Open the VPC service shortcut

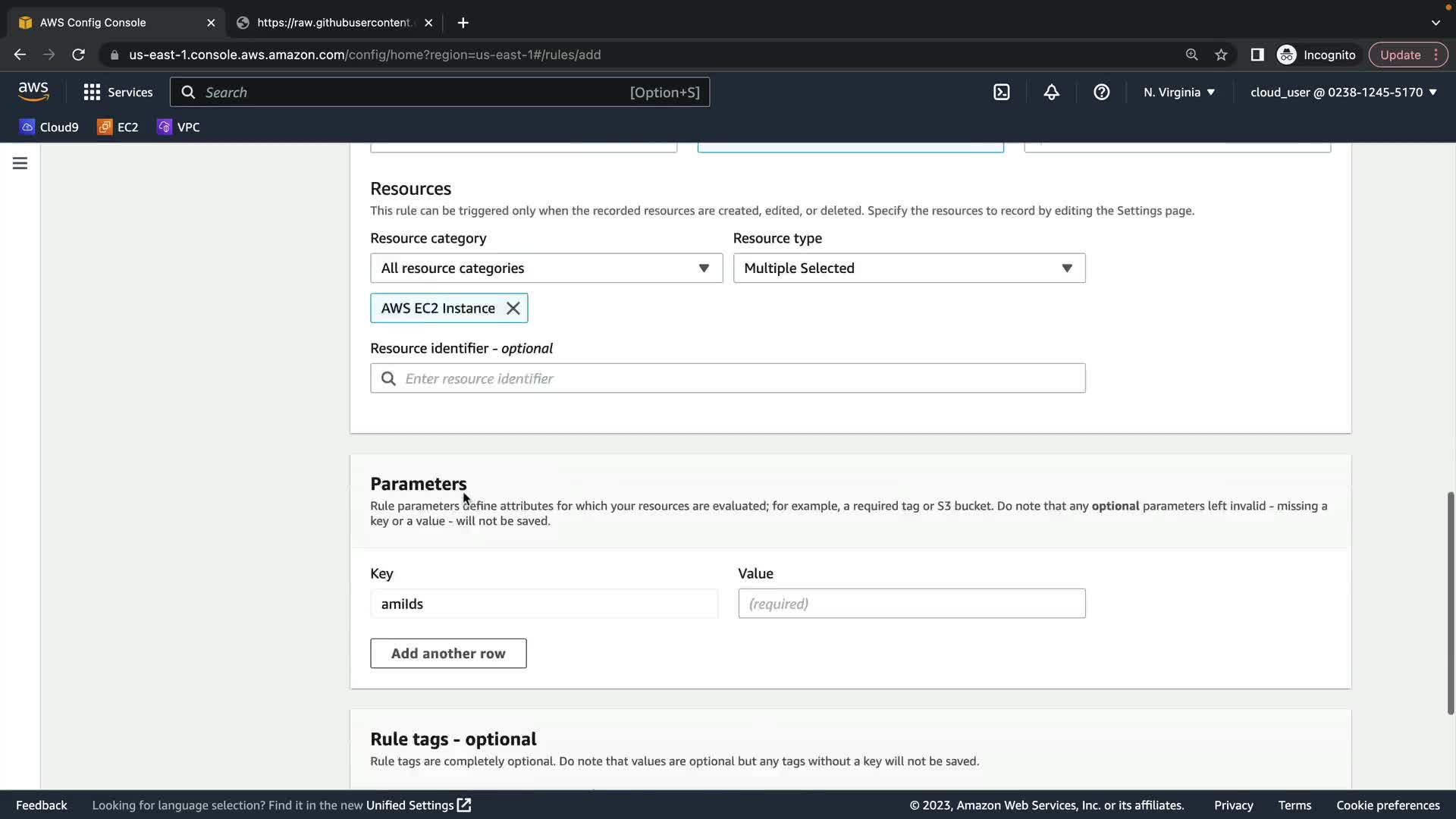tap(179, 127)
